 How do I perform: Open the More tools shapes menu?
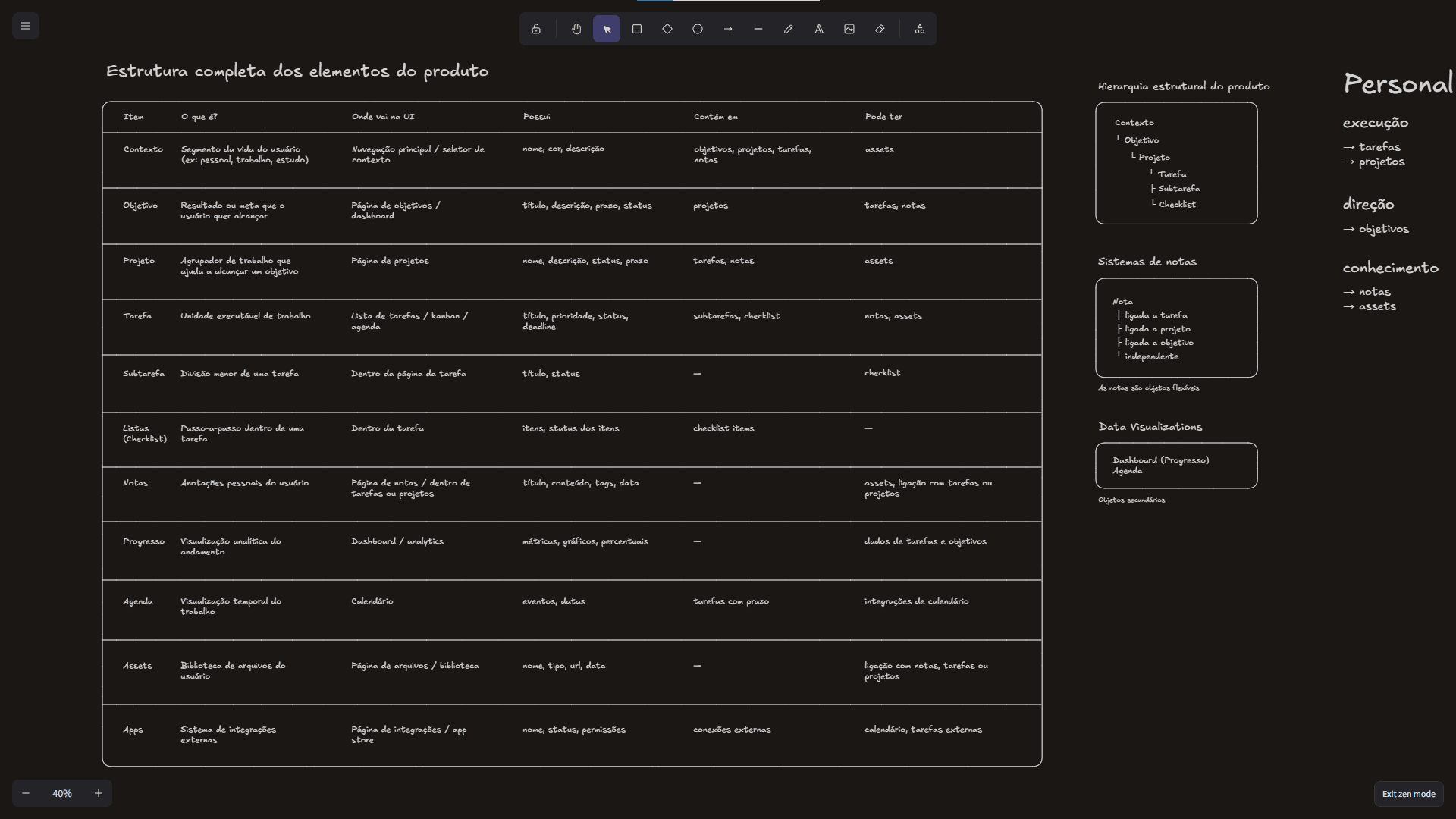(920, 29)
